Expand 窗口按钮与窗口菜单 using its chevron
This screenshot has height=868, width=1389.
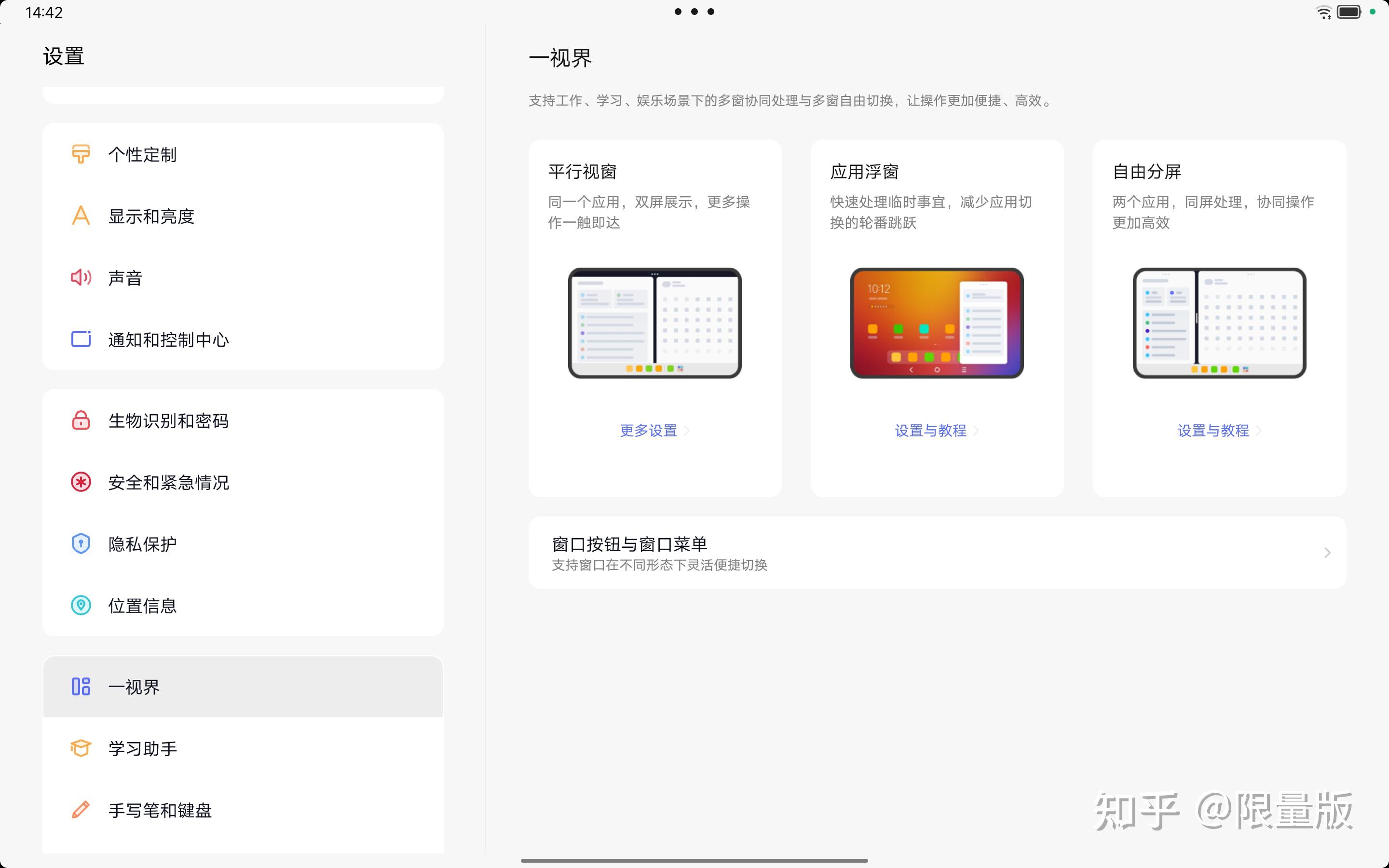point(1327,553)
